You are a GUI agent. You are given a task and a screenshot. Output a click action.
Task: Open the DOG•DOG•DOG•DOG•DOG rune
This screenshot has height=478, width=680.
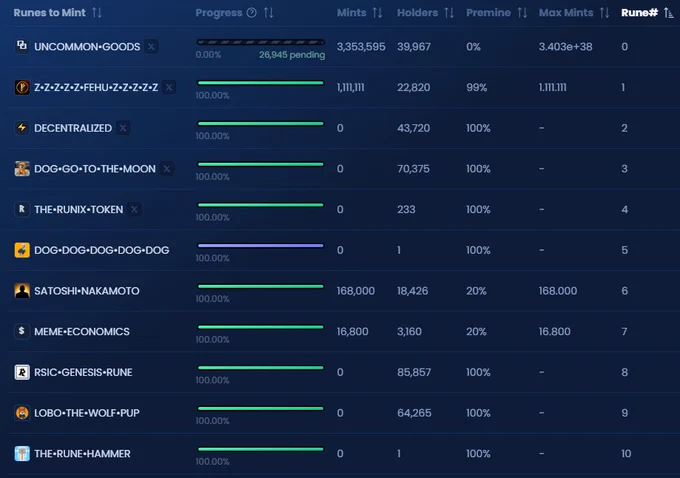tap(101, 250)
